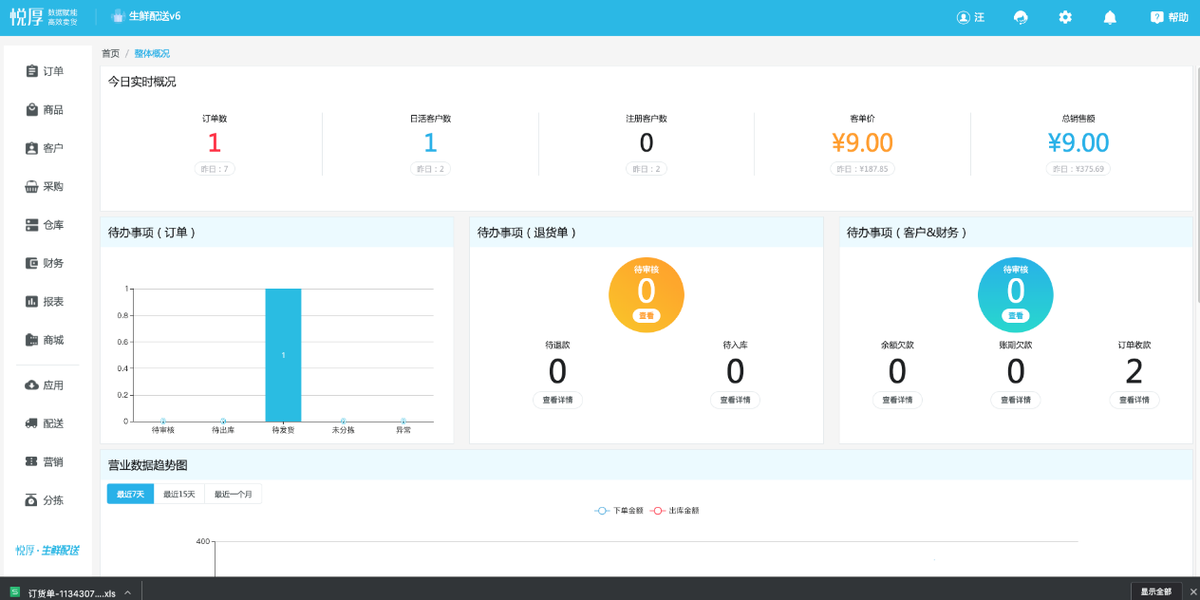Click 首页 breadcrumb link

pyautogui.click(x=110, y=54)
